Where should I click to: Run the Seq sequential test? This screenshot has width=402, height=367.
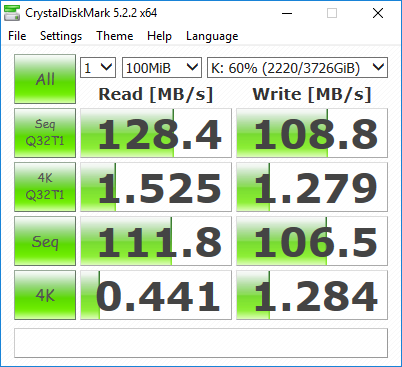[x=45, y=241]
